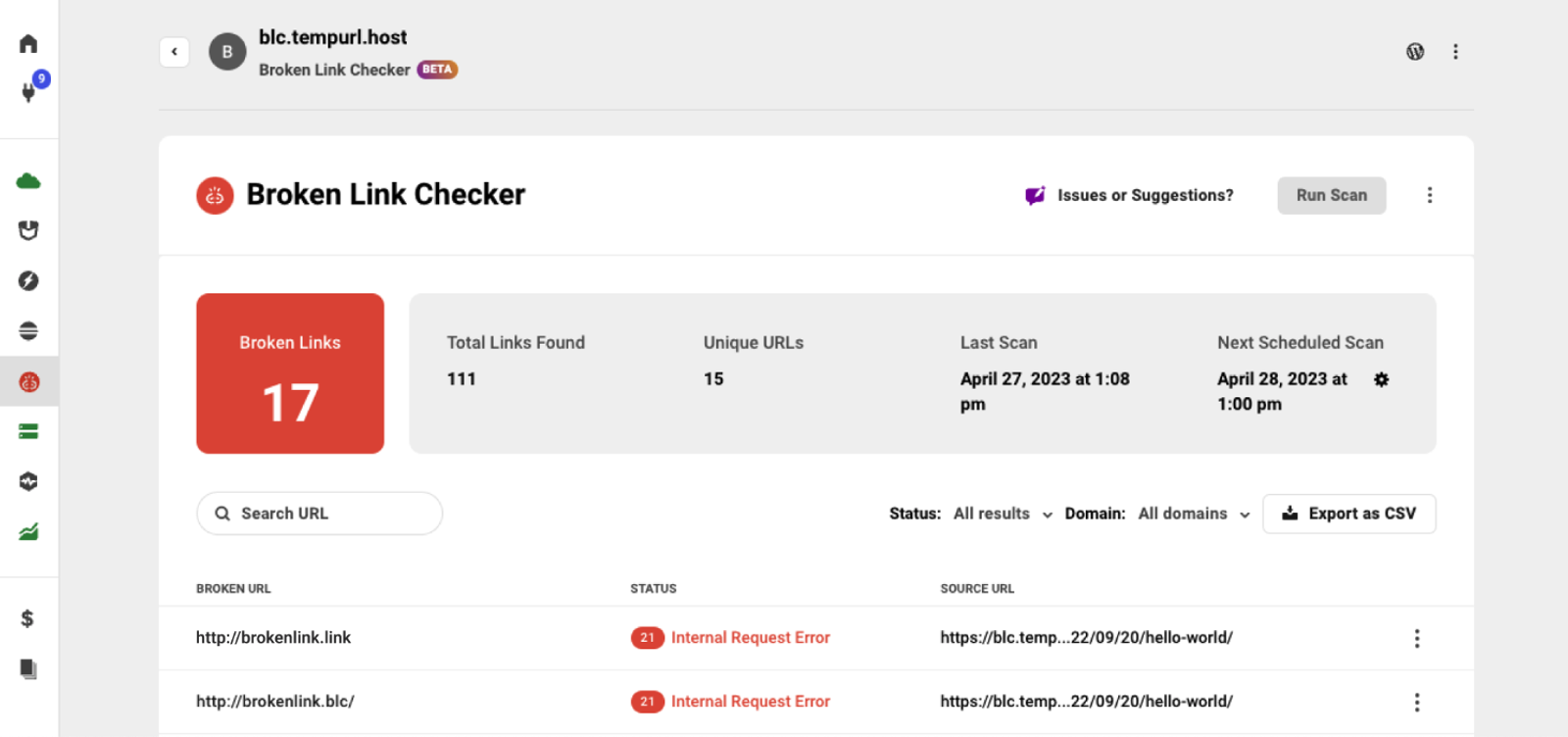This screenshot has height=737, width=1568.
Task: Click the 21 badge in brokenlink.blc/ row
Action: (648, 702)
